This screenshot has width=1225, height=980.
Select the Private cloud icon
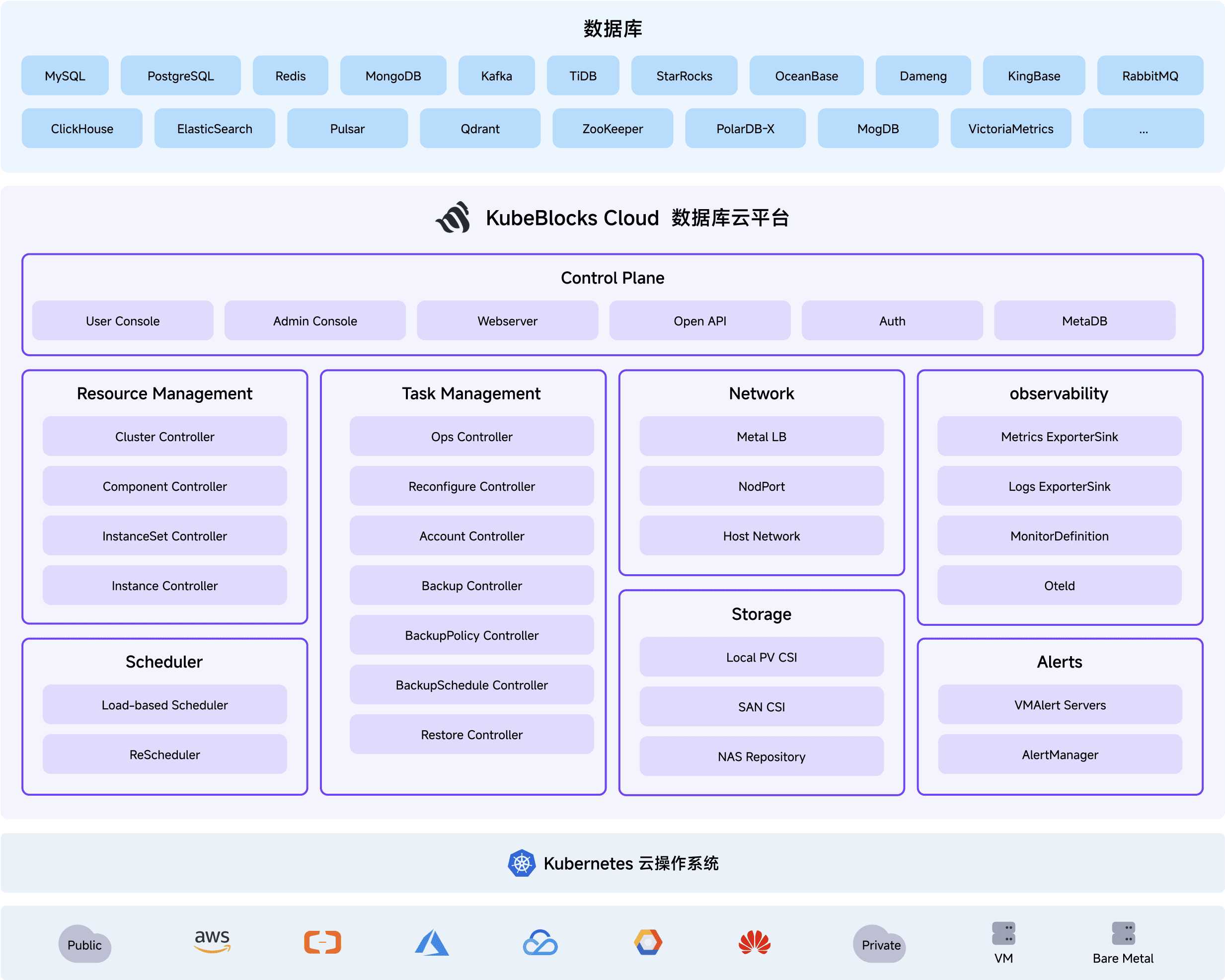pos(880,944)
